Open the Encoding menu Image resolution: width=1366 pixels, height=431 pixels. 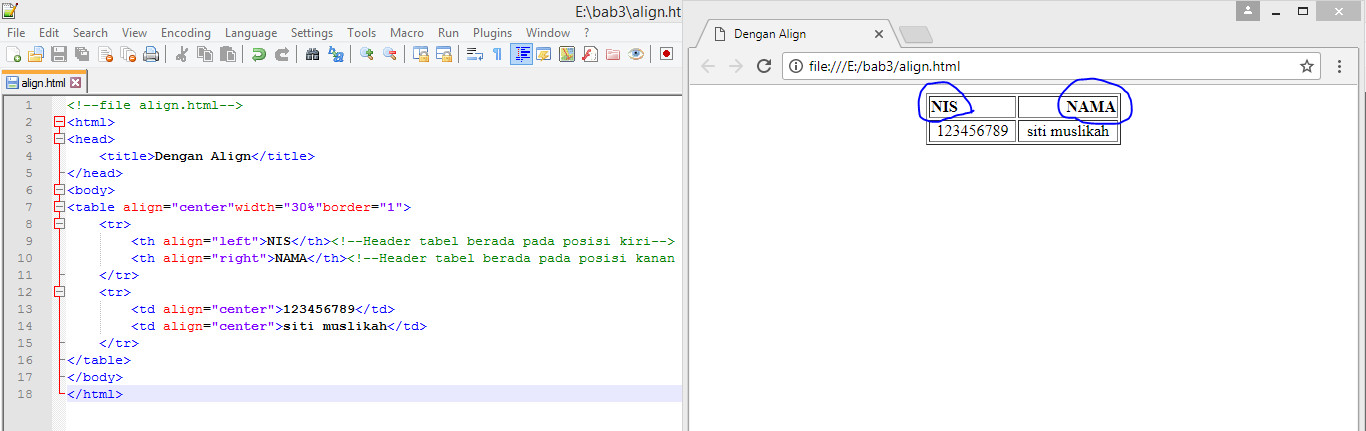186,33
